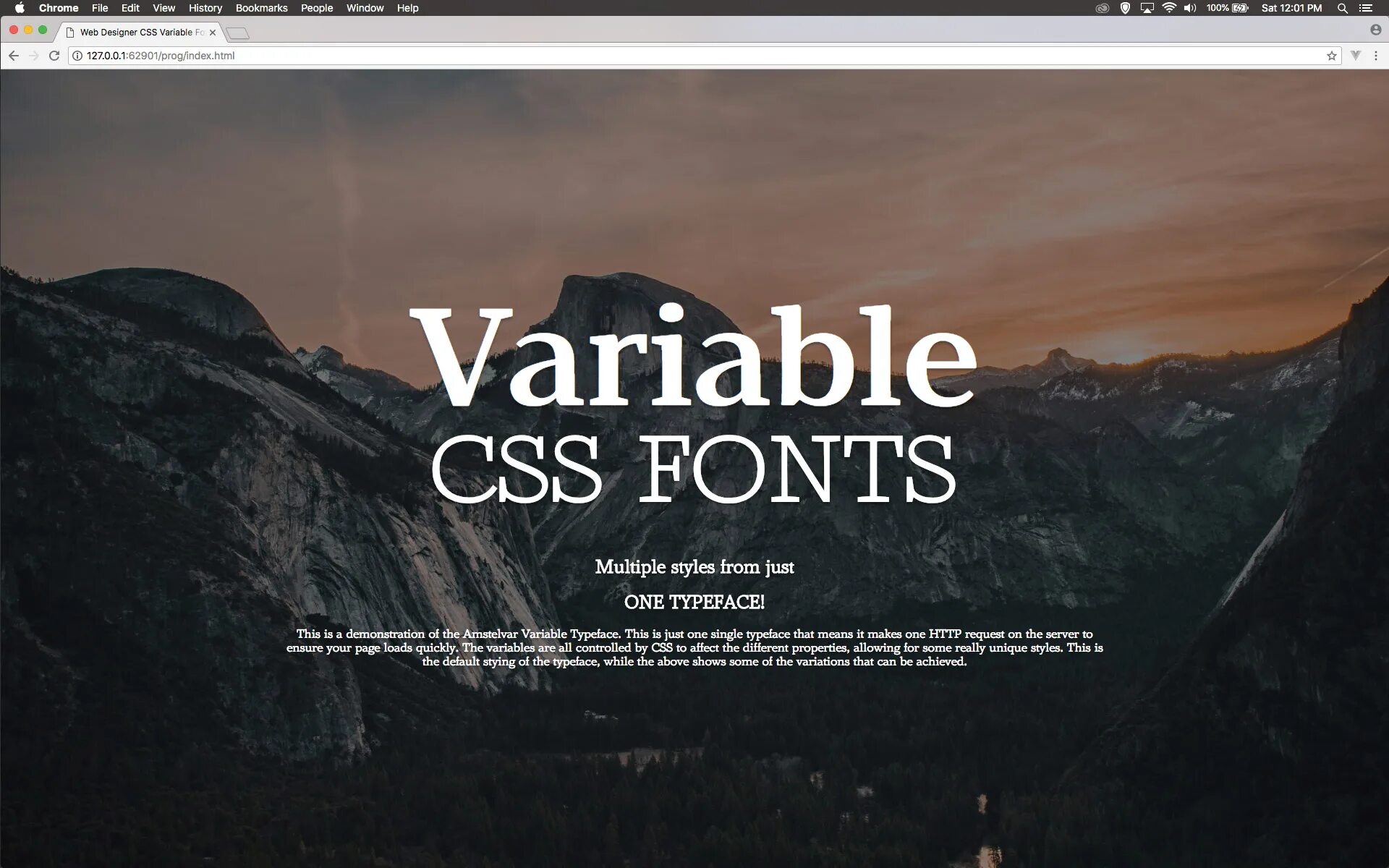The width and height of the screenshot is (1389, 868).
Task: Select the Web Designer CSS Variable tab
Action: point(137,32)
